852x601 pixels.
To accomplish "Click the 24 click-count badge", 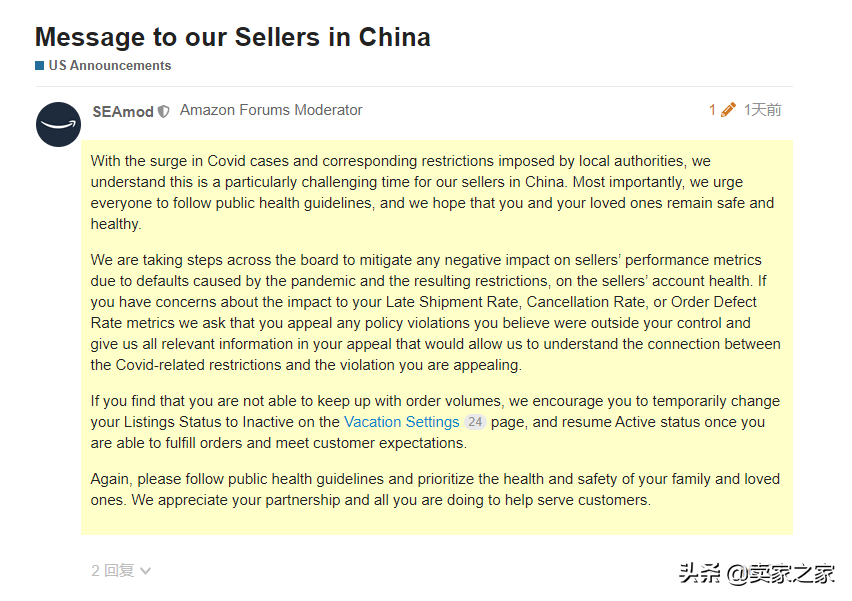I will pyautogui.click(x=475, y=422).
